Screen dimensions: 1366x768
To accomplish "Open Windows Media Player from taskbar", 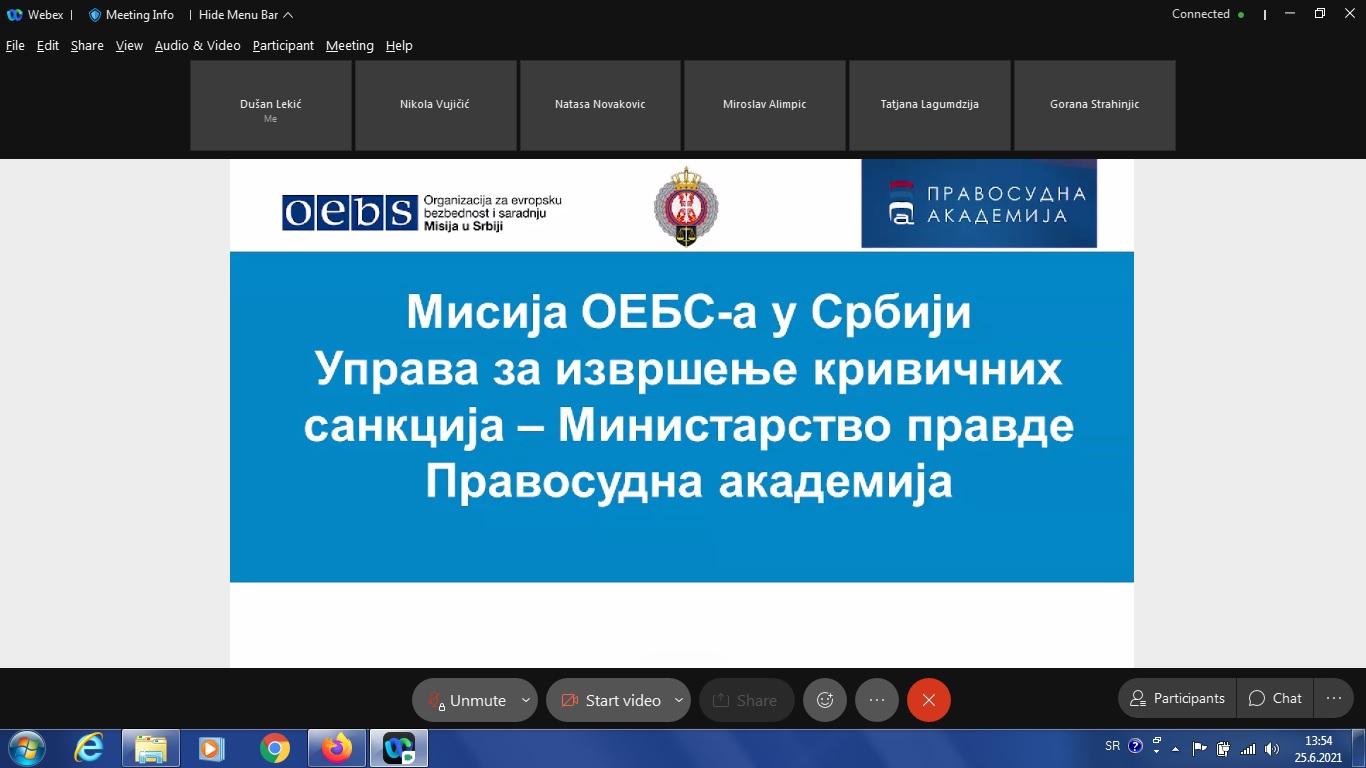I will (211, 748).
